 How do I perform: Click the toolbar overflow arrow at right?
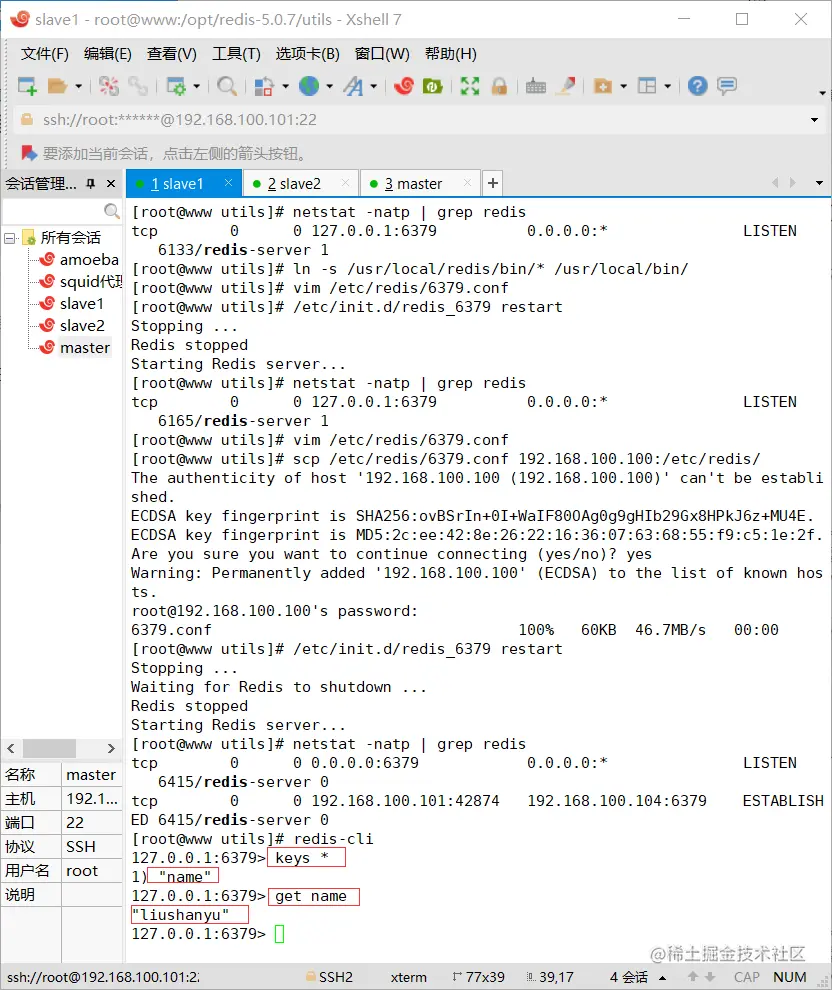[x=823, y=93]
